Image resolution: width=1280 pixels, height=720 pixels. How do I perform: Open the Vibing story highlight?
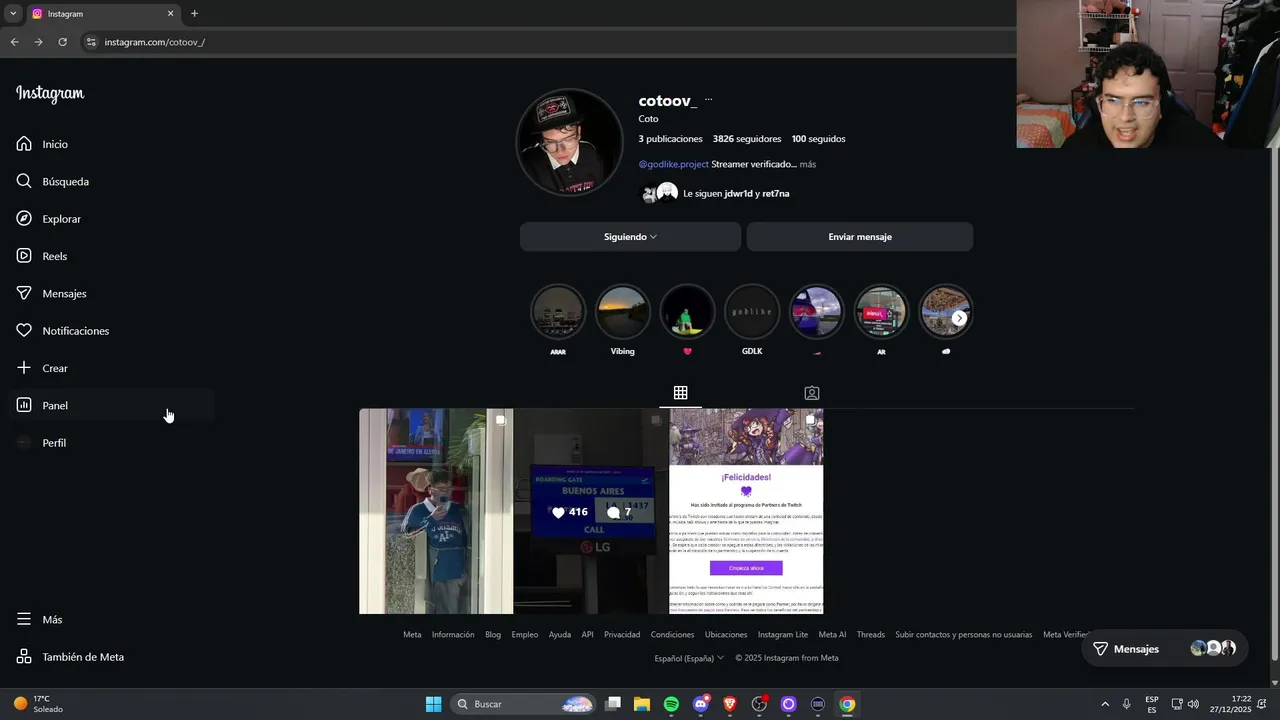[622, 312]
